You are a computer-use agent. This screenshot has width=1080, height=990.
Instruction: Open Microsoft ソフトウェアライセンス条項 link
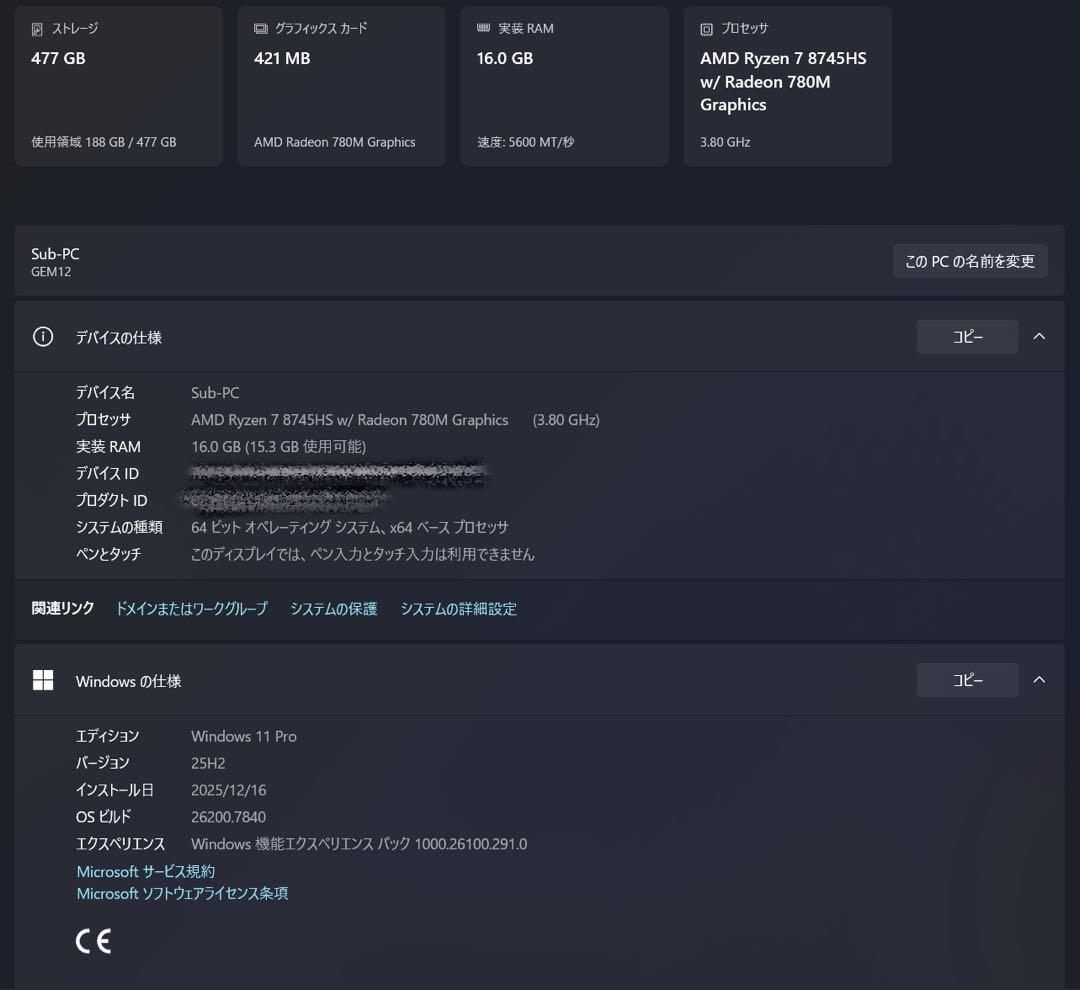(x=183, y=894)
